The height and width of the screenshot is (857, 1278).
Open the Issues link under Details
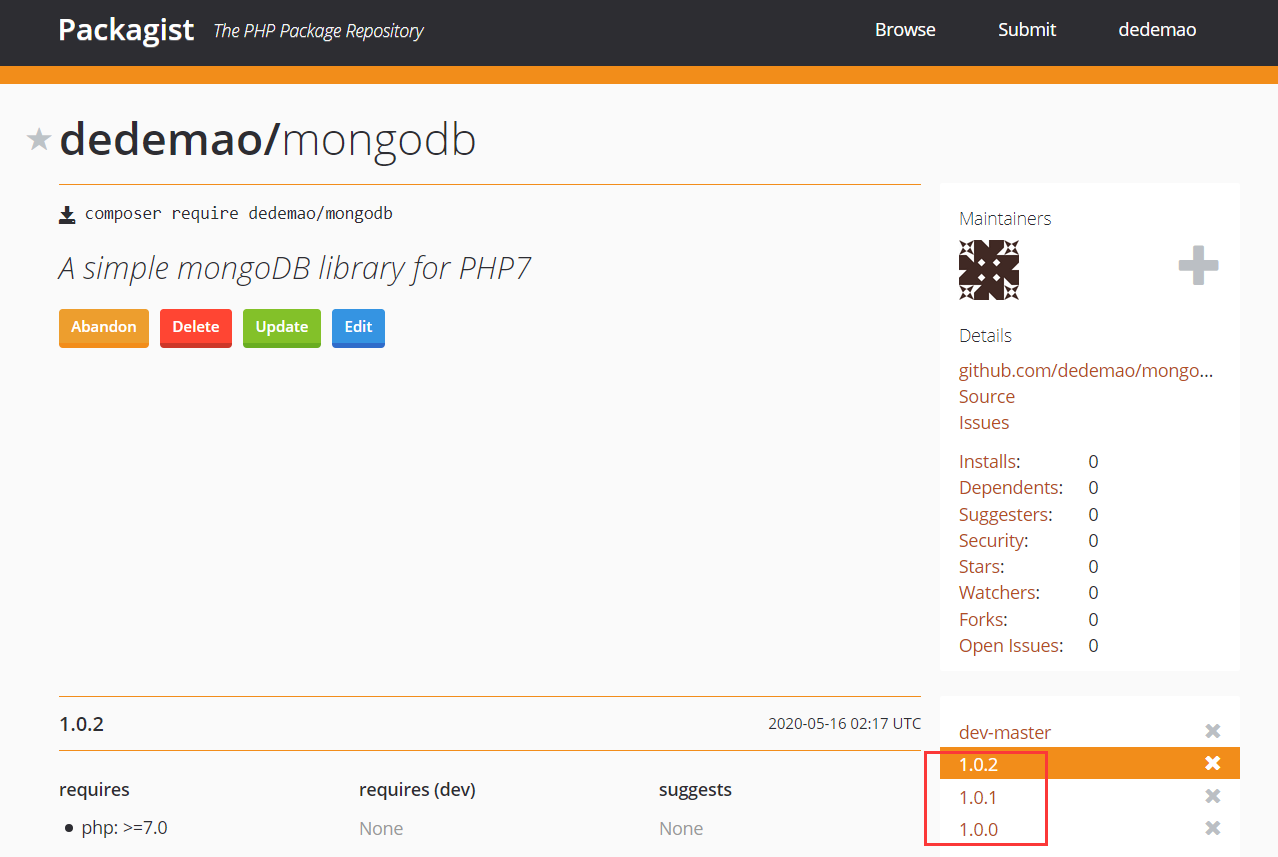click(984, 423)
